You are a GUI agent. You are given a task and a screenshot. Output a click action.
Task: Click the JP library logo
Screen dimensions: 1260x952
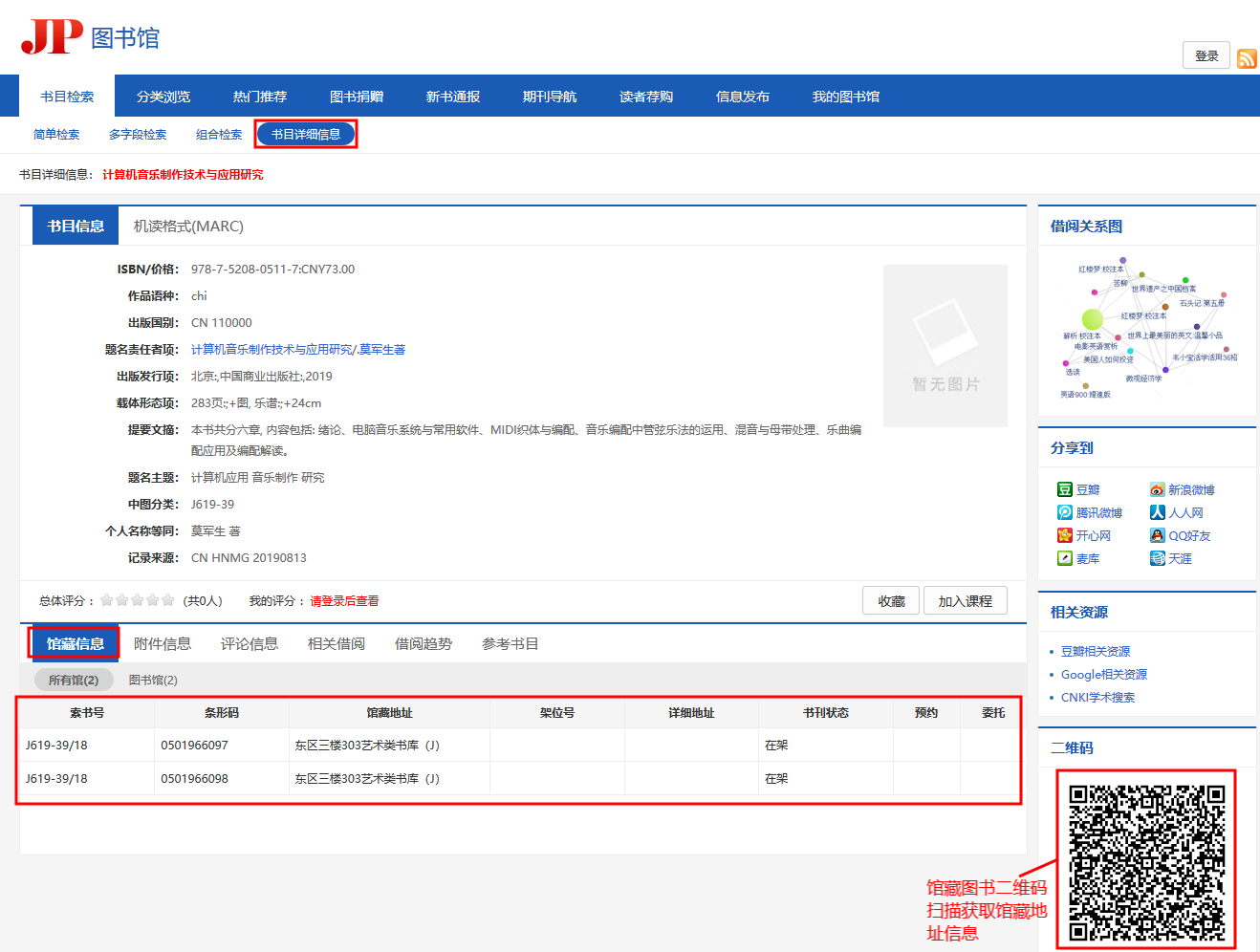tap(90, 36)
